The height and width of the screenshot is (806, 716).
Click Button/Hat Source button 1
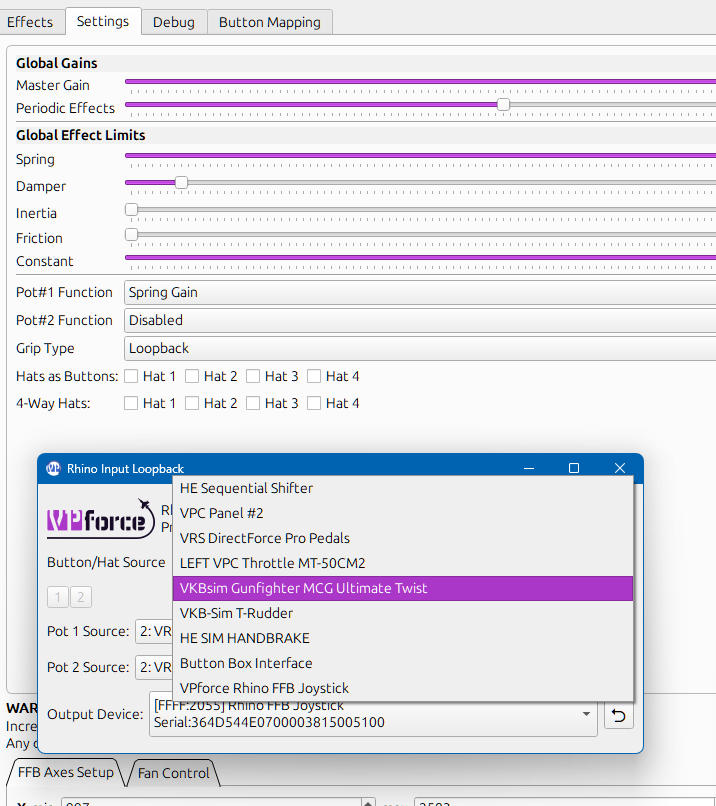[58, 597]
